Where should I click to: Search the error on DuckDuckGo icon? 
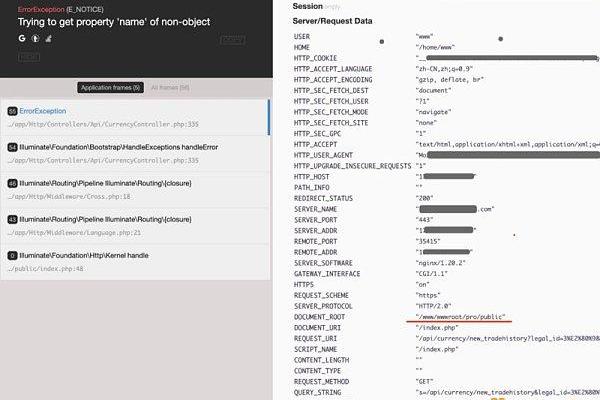(35, 38)
